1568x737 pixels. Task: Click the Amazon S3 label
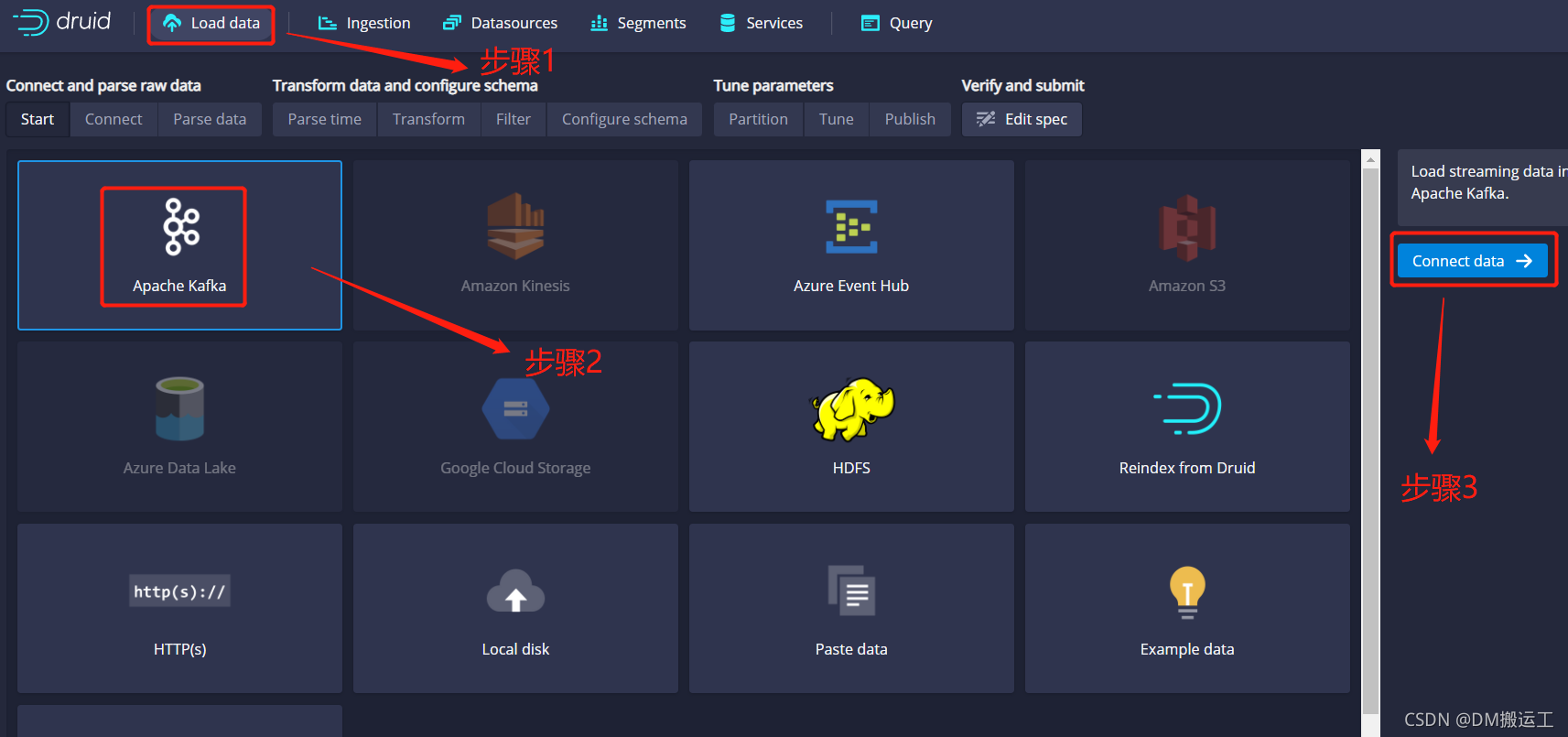(1187, 286)
